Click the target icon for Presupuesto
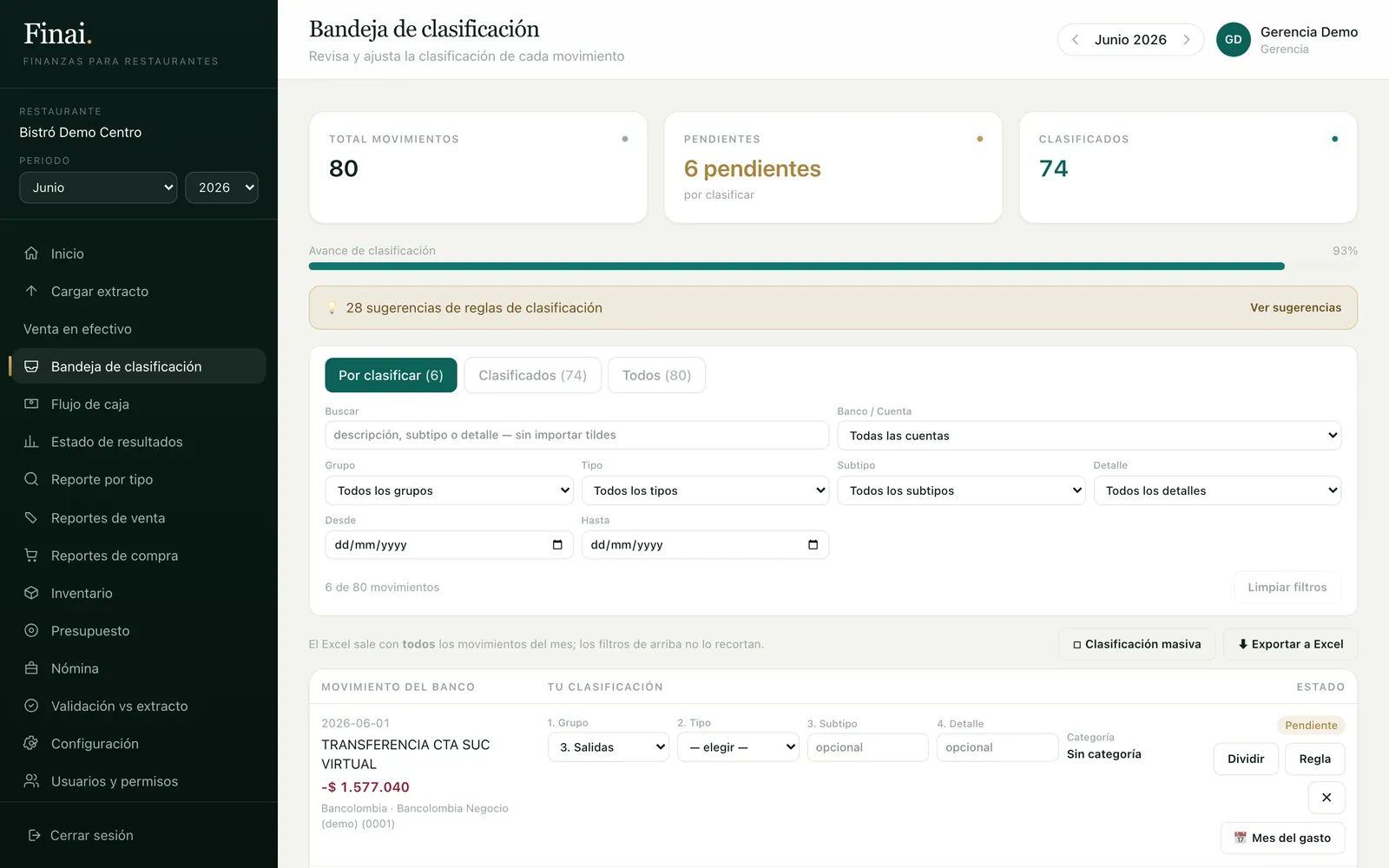Screen dimensions: 1389x868 pyautogui.click(x=31, y=630)
